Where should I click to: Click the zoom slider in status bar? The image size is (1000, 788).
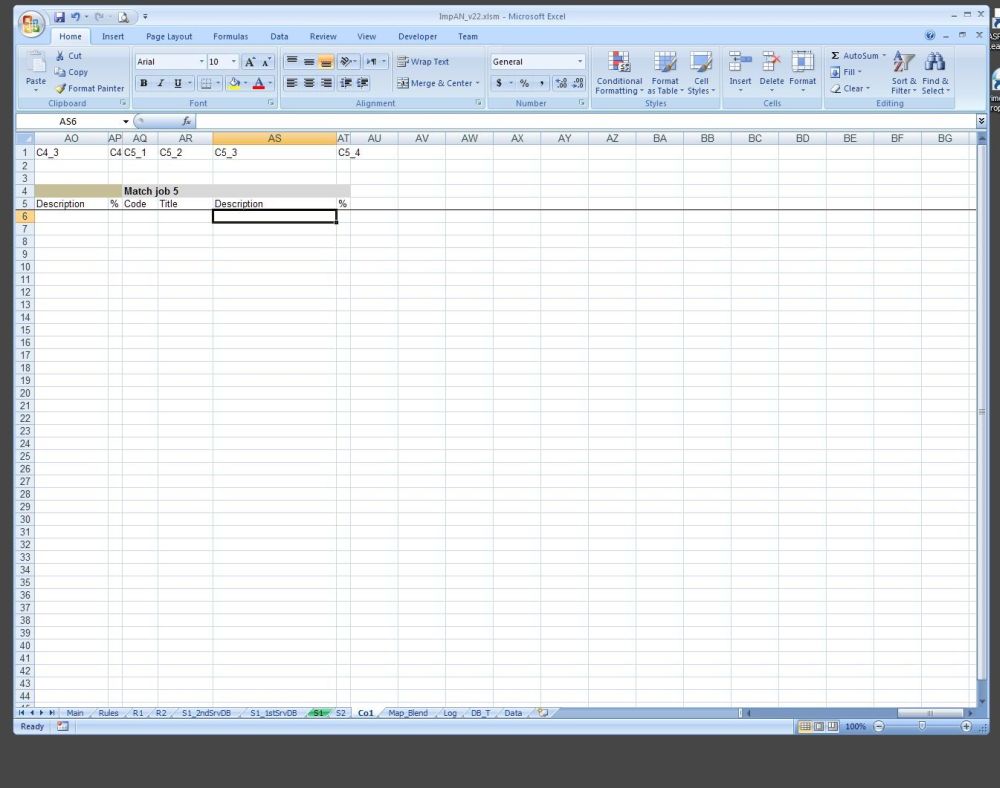921,726
